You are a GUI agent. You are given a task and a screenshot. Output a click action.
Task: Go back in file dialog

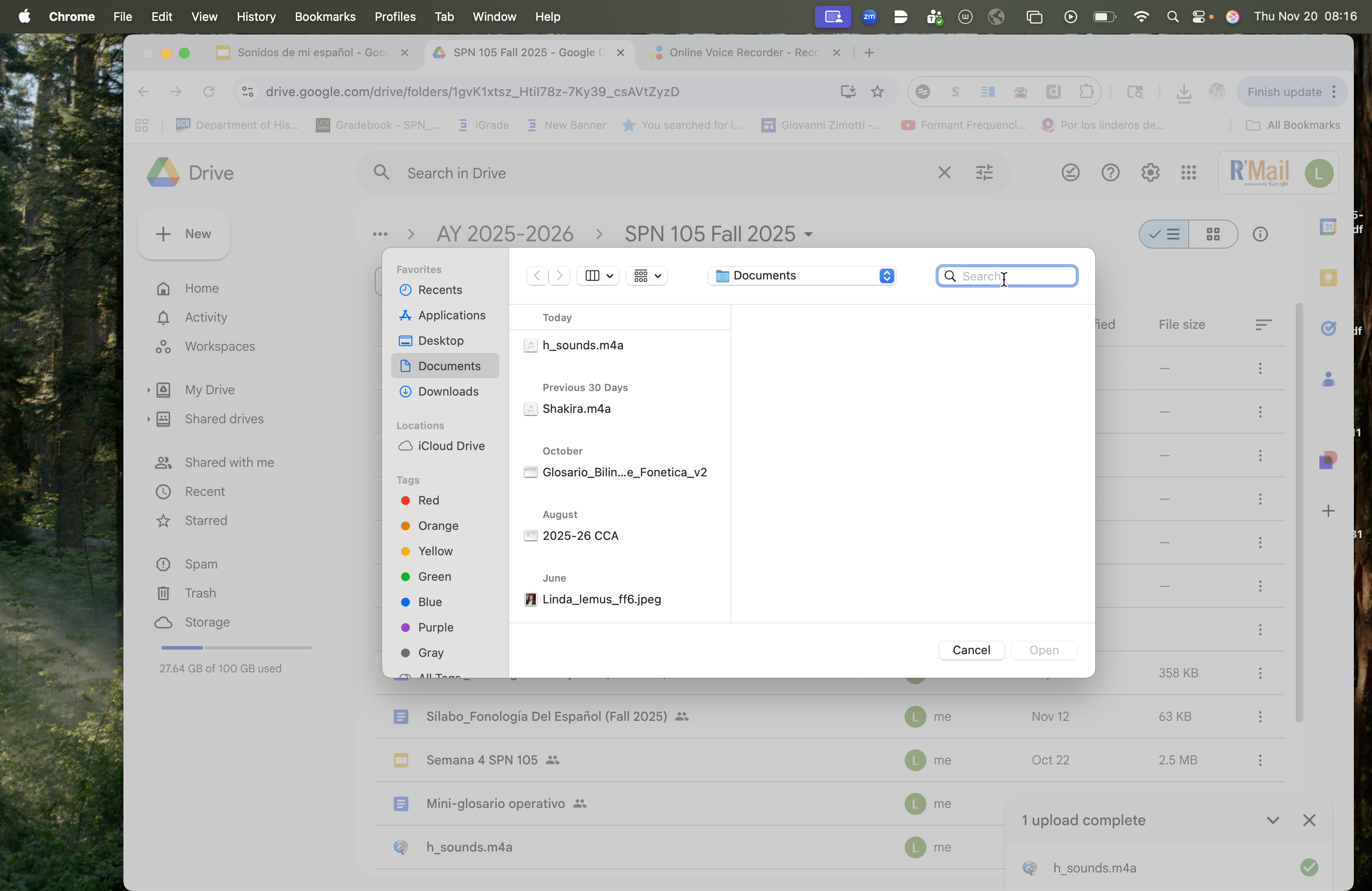coord(537,275)
